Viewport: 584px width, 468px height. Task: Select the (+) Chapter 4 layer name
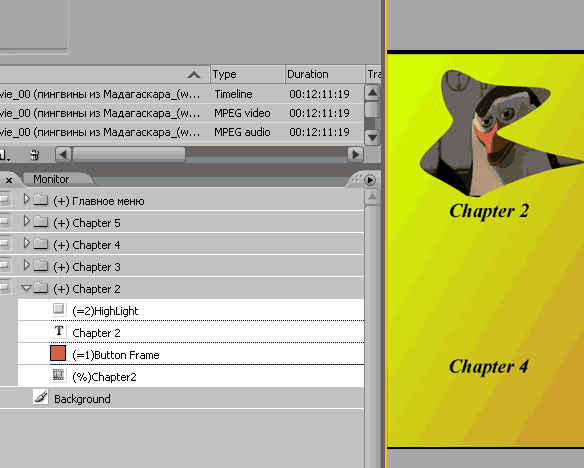[87, 245]
